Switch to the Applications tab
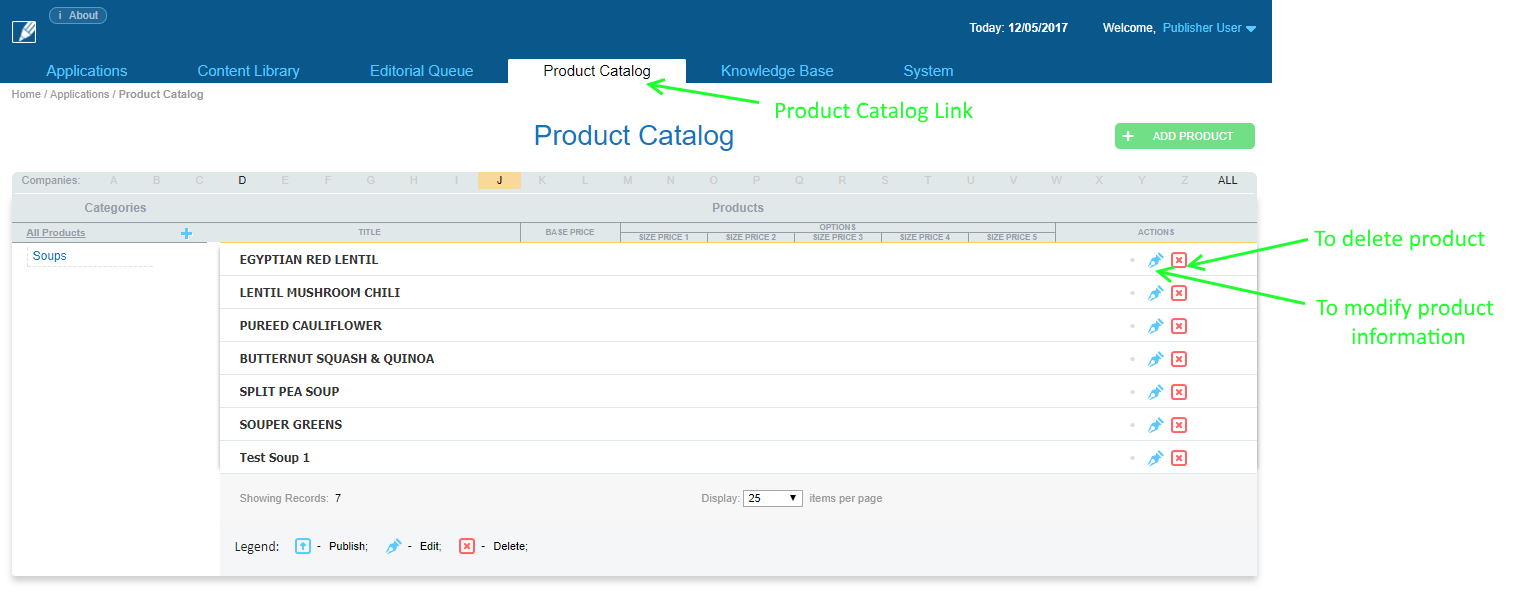The image size is (1517, 599). point(87,71)
